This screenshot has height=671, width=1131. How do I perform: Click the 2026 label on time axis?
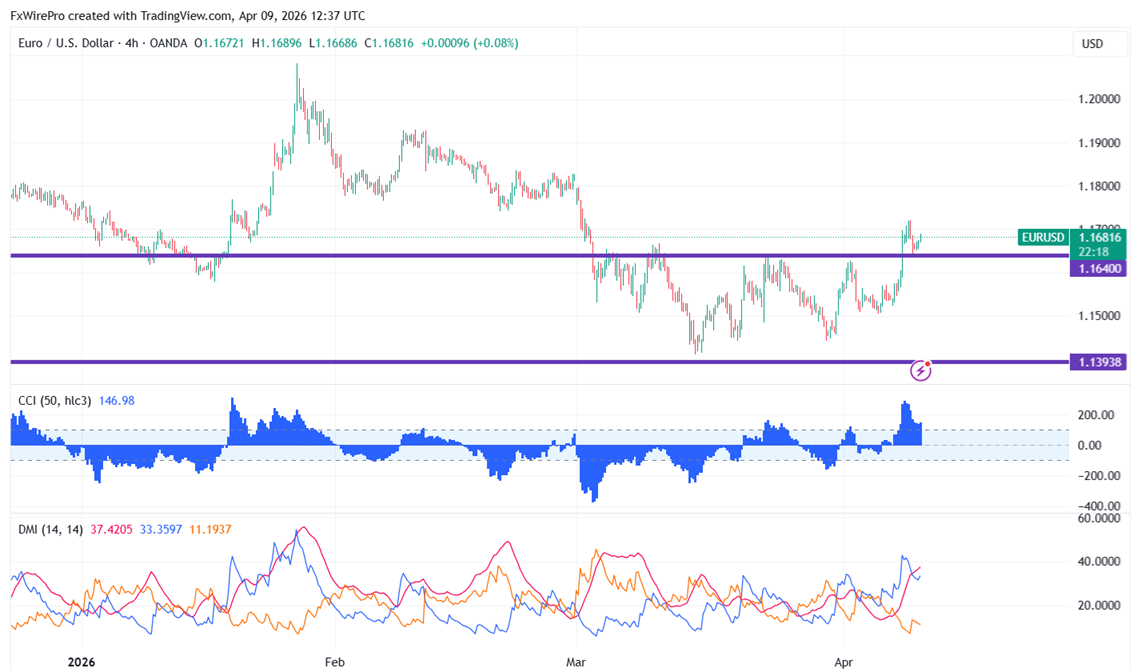[x=82, y=662]
